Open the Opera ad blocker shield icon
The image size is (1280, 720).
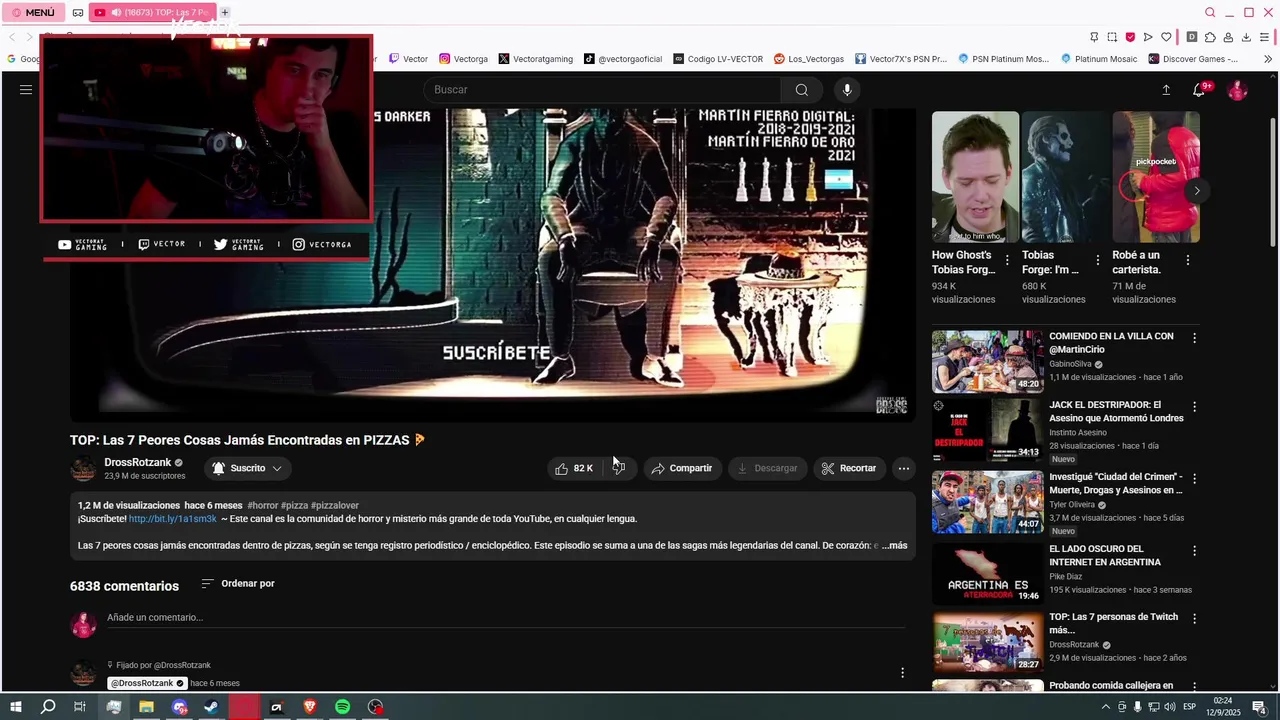[1130, 37]
